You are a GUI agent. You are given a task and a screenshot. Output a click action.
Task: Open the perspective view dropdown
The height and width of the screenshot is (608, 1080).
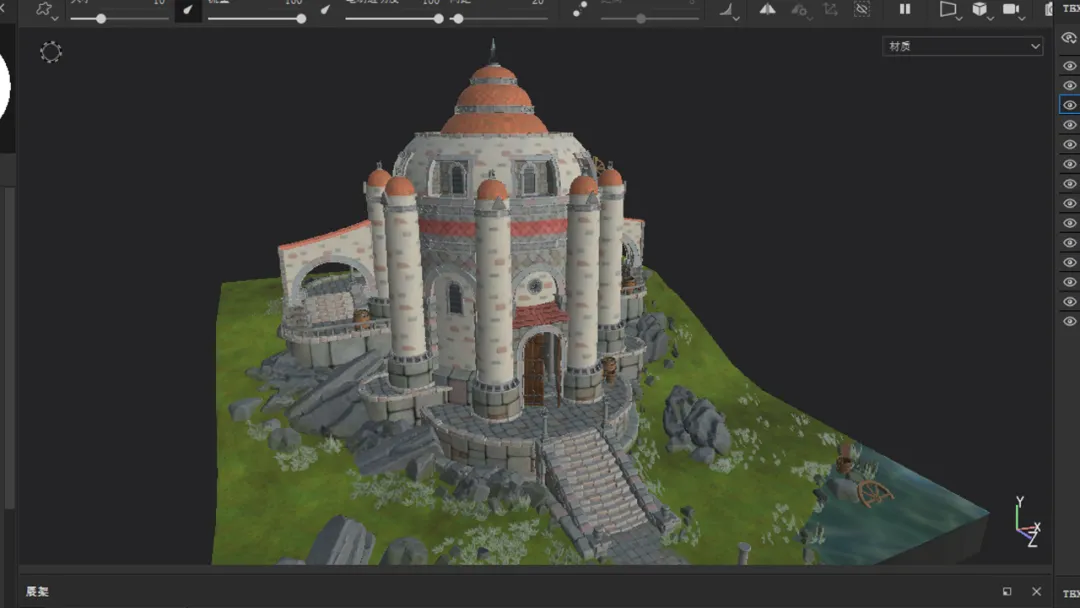point(950,10)
